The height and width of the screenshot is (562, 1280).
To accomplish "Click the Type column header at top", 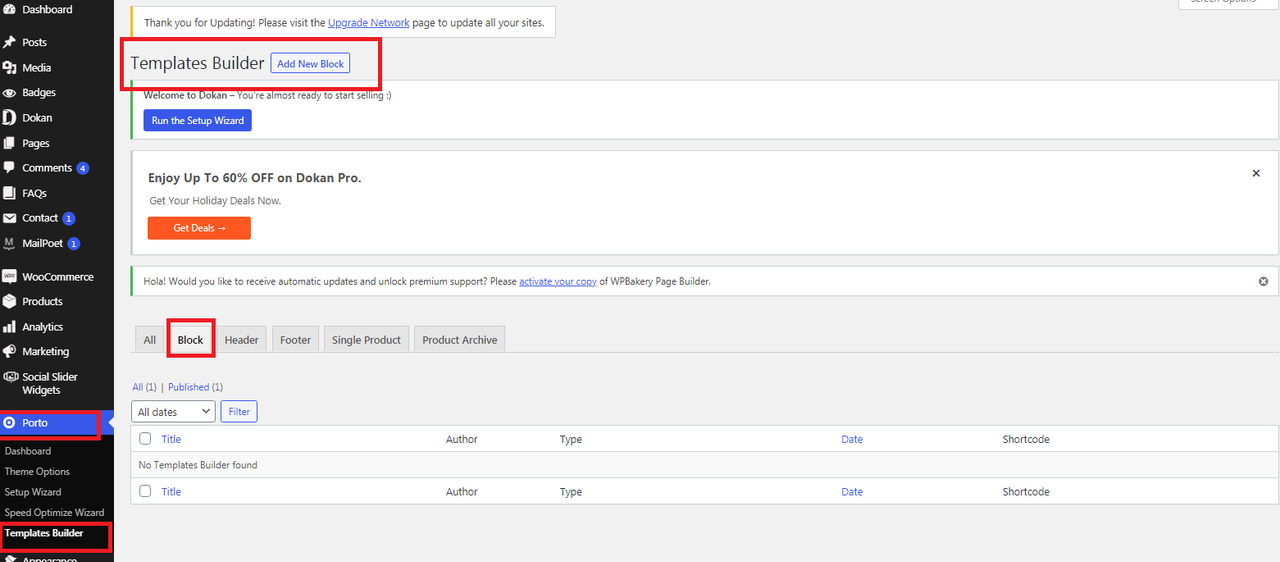I will [571, 439].
